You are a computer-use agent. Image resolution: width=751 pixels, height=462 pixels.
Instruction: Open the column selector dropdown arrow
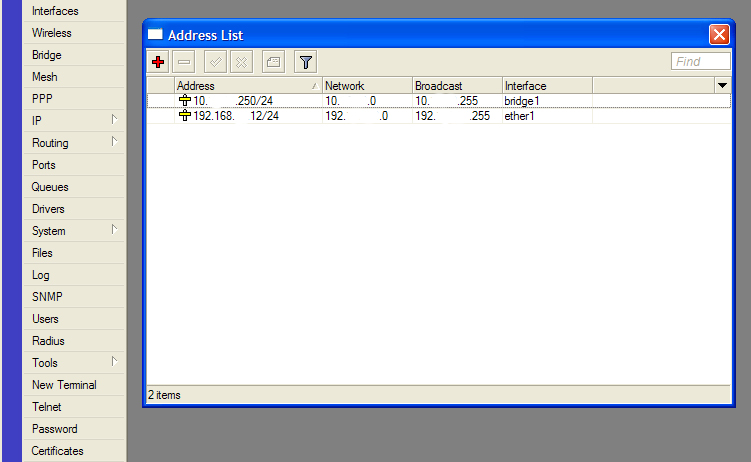722,86
